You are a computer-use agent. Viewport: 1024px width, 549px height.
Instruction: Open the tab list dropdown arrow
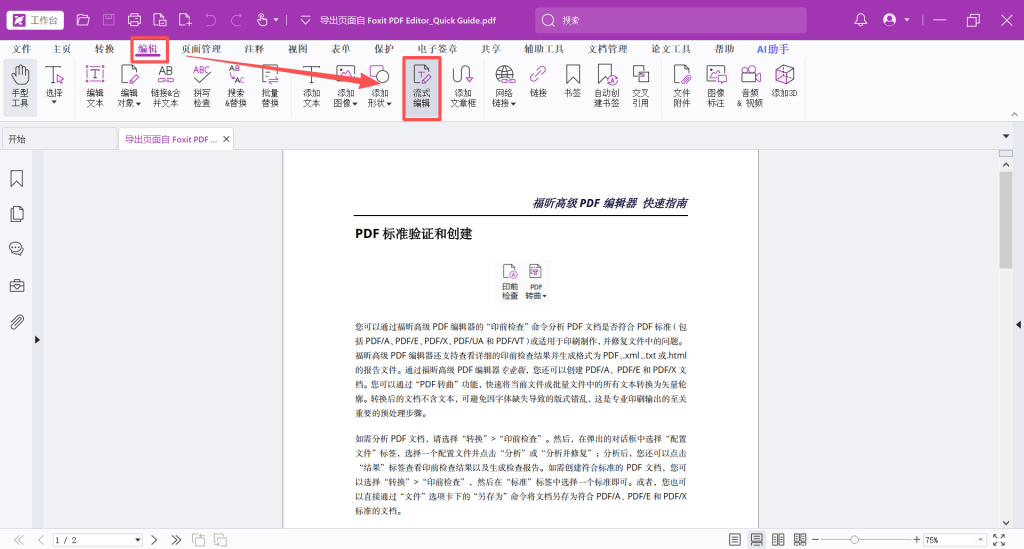(1006, 136)
